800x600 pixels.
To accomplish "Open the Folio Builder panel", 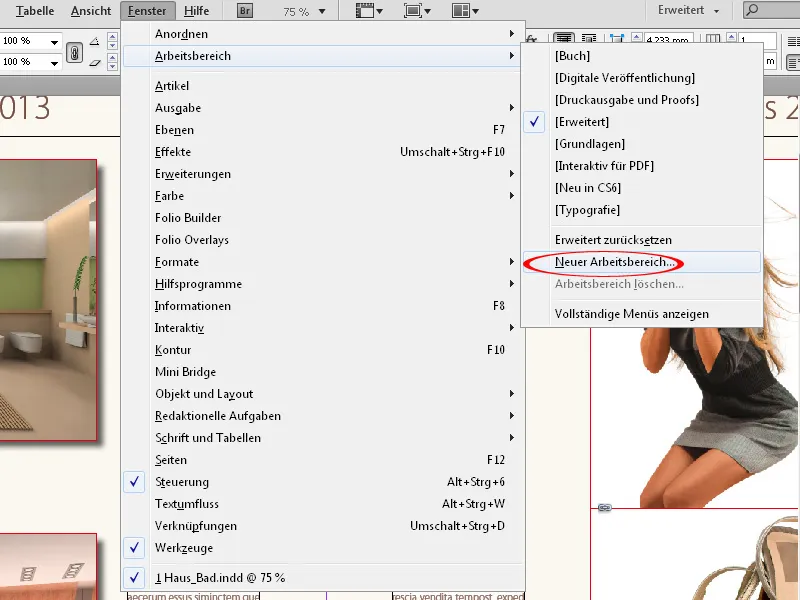I will click(324, 217).
